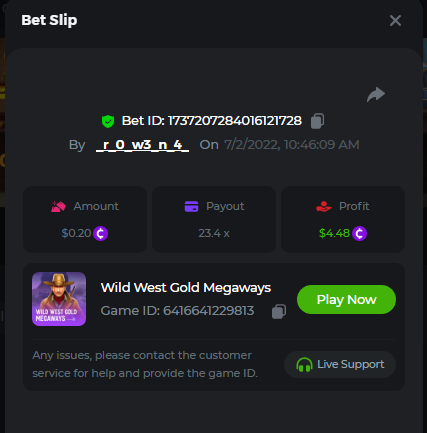Click the purple coin beside $0.20
The height and width of the screenshot is (433, 427).
pos(100,233)
